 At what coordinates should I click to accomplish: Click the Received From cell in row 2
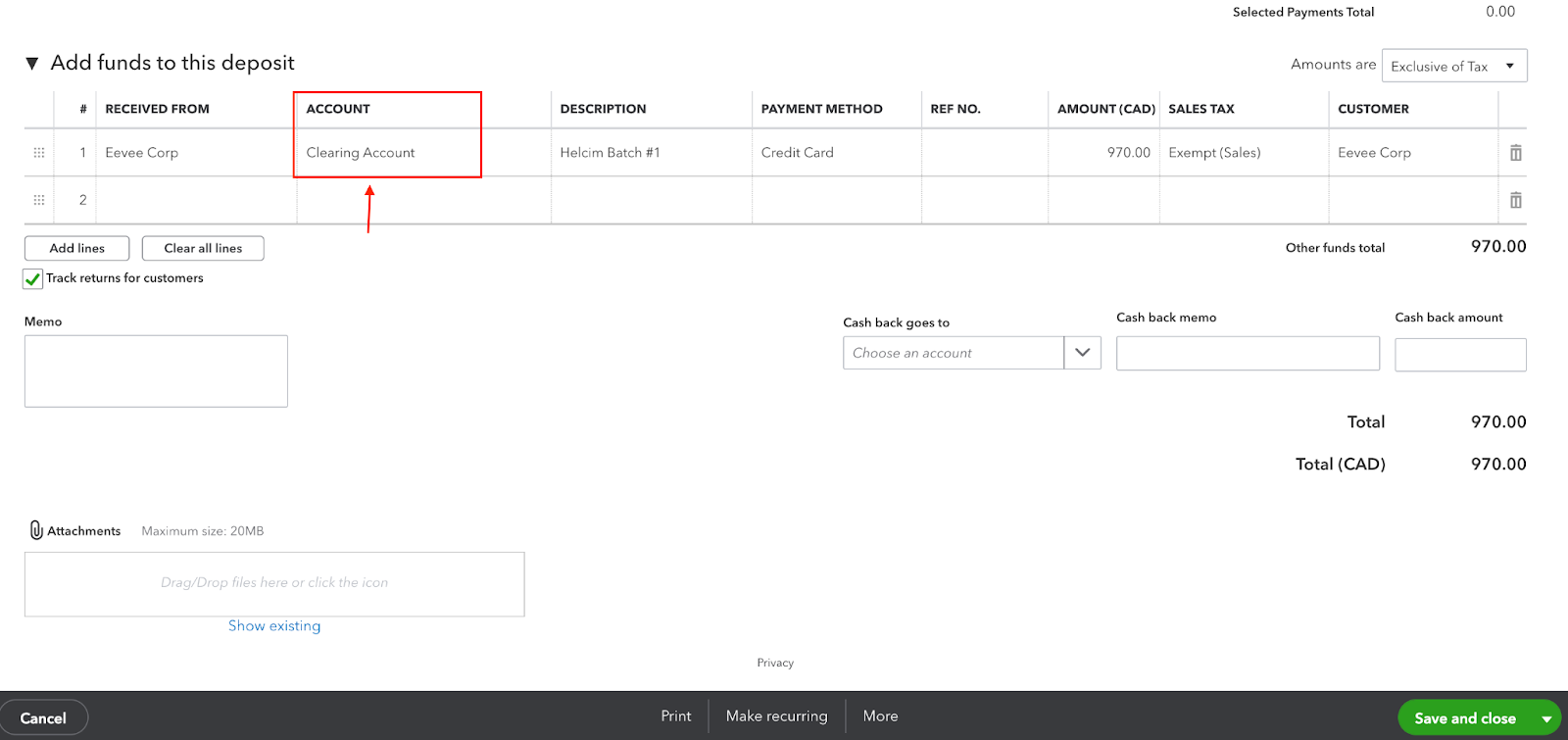click(196, 200)
